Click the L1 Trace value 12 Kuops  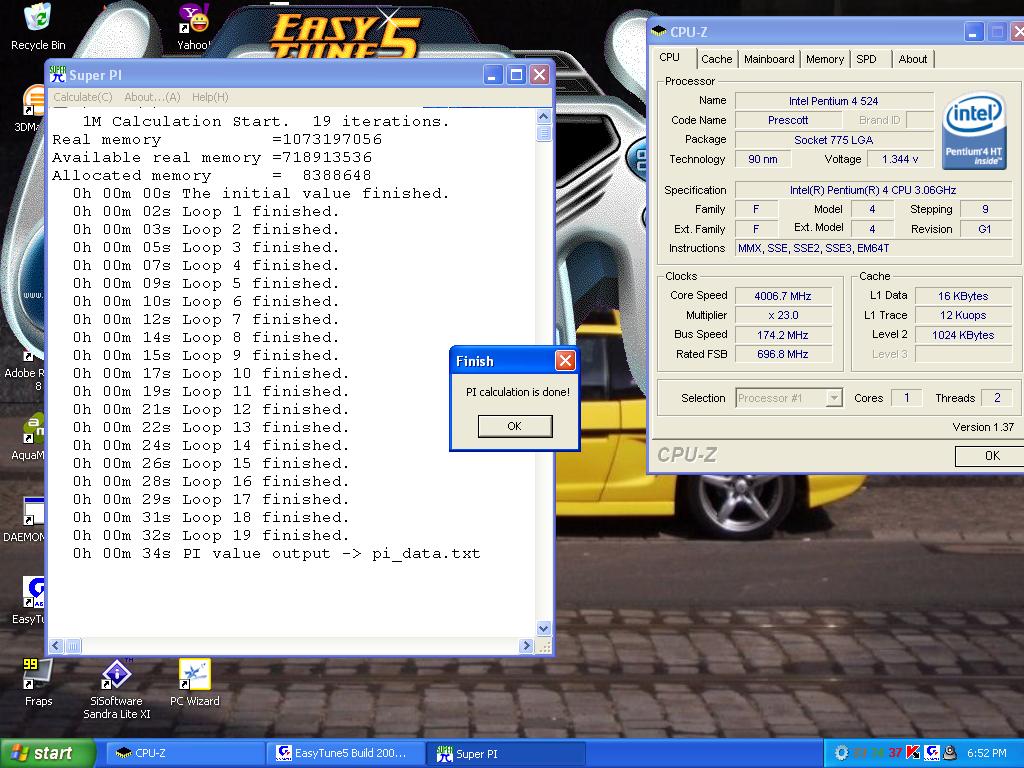click(x=963, y=315)
